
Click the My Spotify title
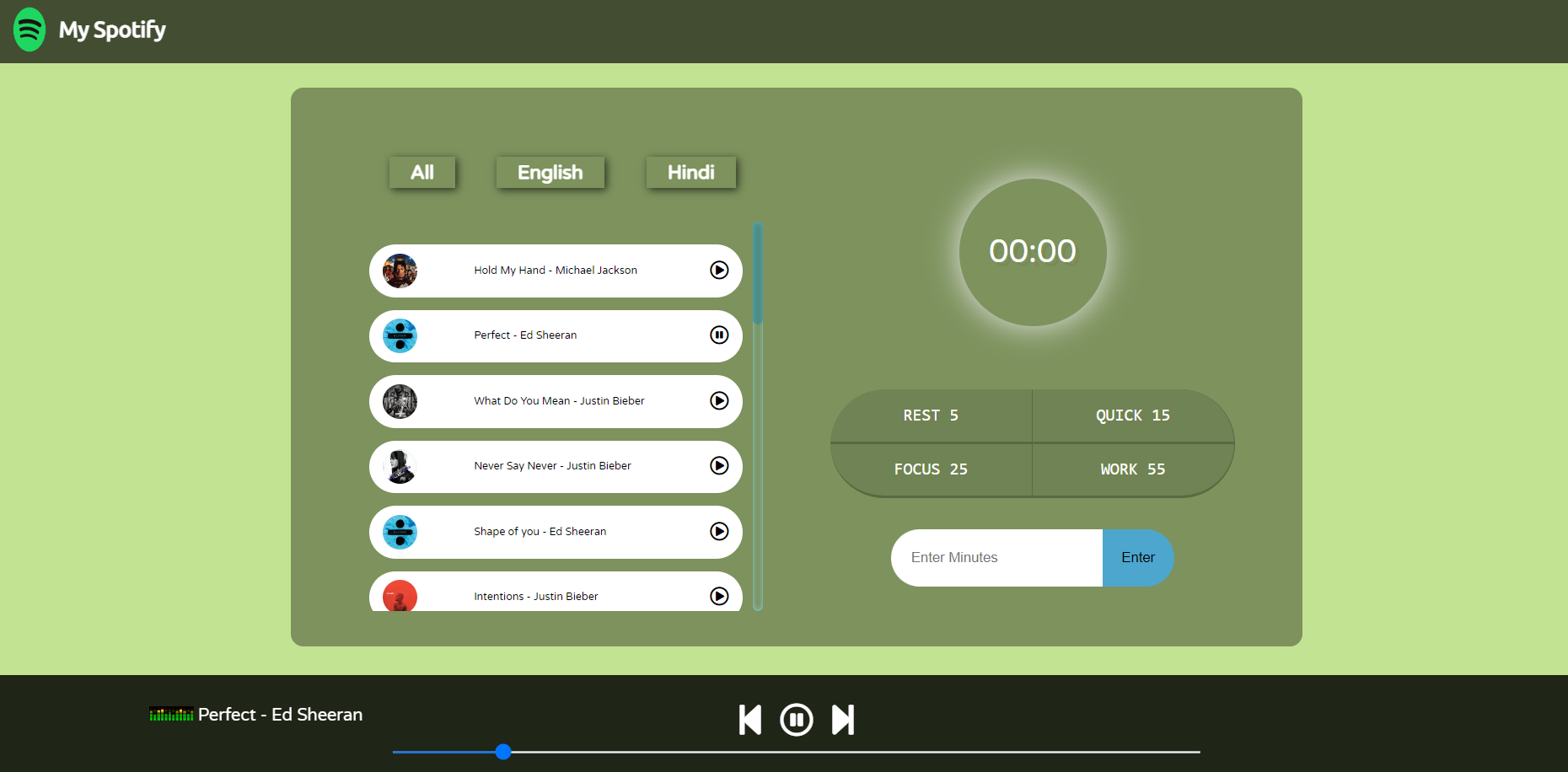(x=112, y=30)
